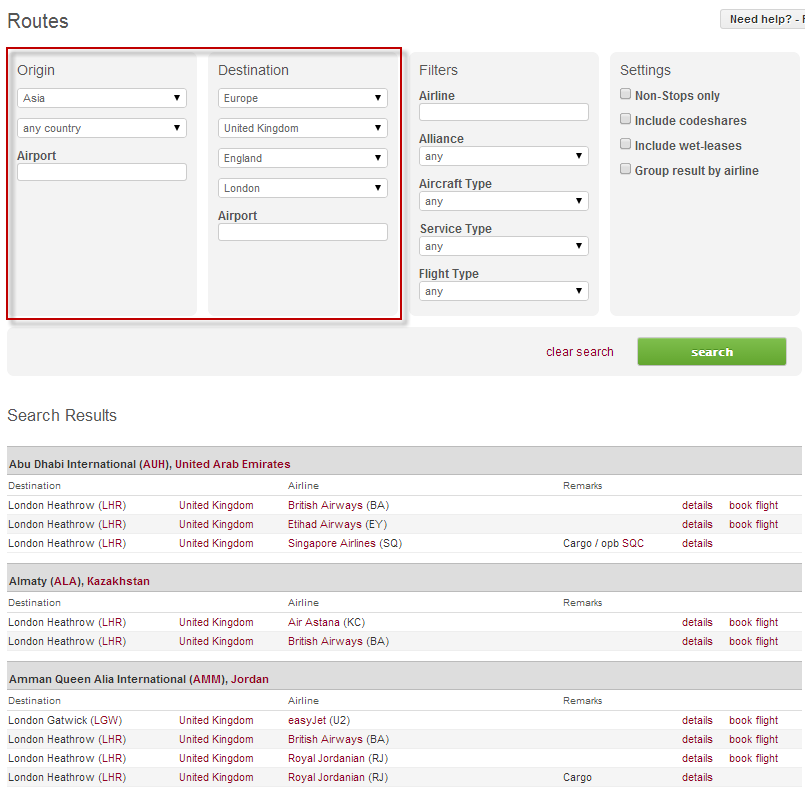Focus the Airline filter text field

pyautogui.click(x=504, y=112)
